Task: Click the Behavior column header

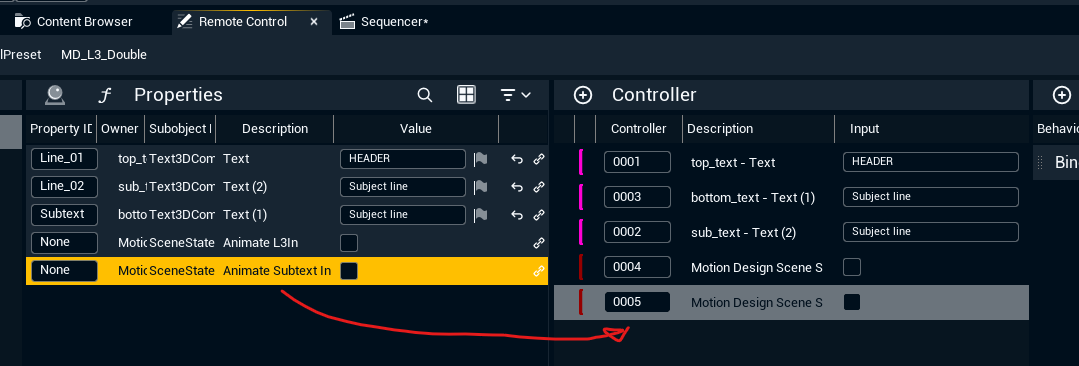Action: coord(1057,129)
